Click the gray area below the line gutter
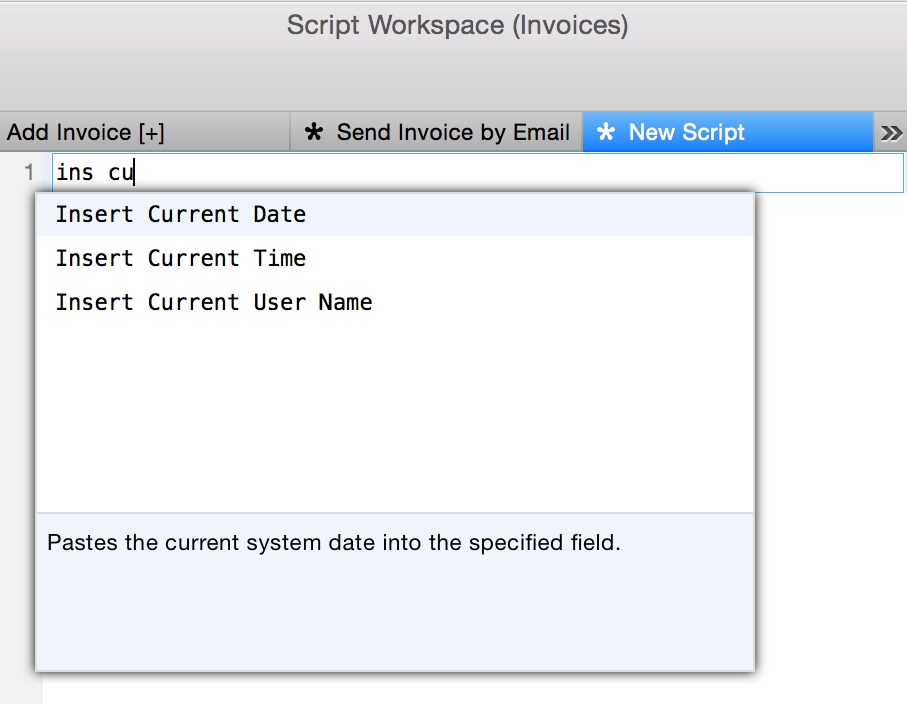 coord(20,450)
